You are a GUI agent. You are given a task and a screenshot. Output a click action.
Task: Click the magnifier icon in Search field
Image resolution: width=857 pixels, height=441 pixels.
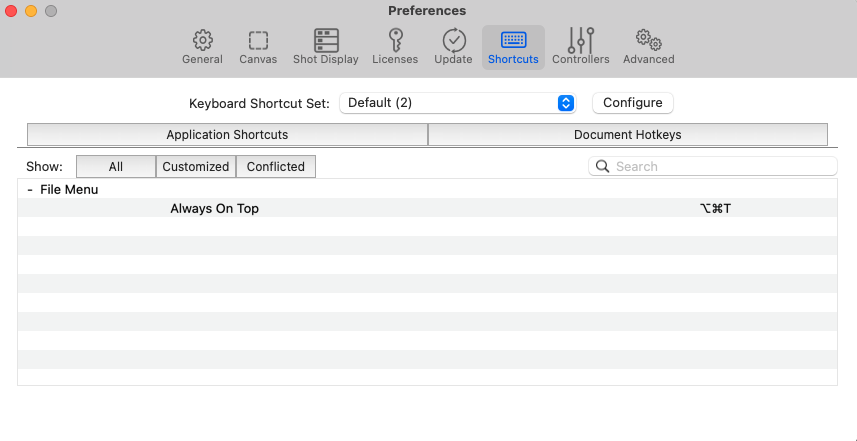coord(602,166)
